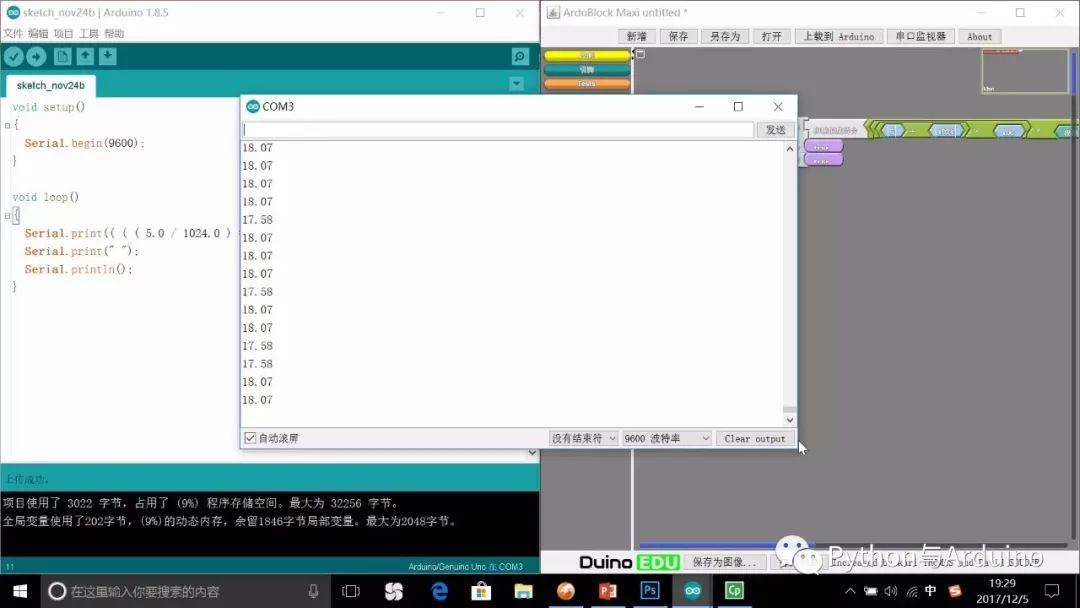Viewport: 1080px width, 608px height.
Task: Select the upper purple block in ArduBlock canvas
Action: pyautogui.click(x=823, y=147)
